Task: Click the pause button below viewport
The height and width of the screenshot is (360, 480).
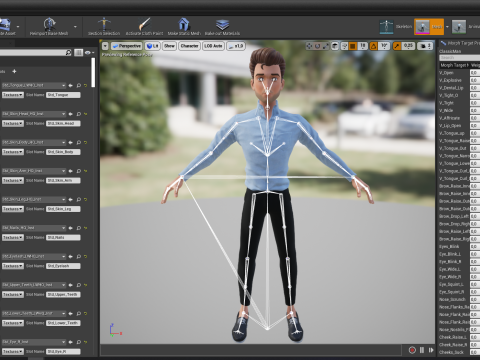Action: point(422,350)
